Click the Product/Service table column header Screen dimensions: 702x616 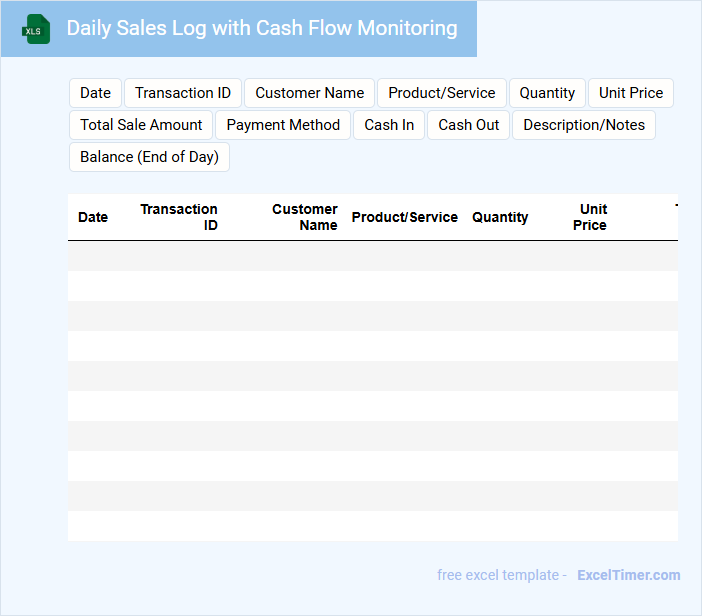[404, 217]
